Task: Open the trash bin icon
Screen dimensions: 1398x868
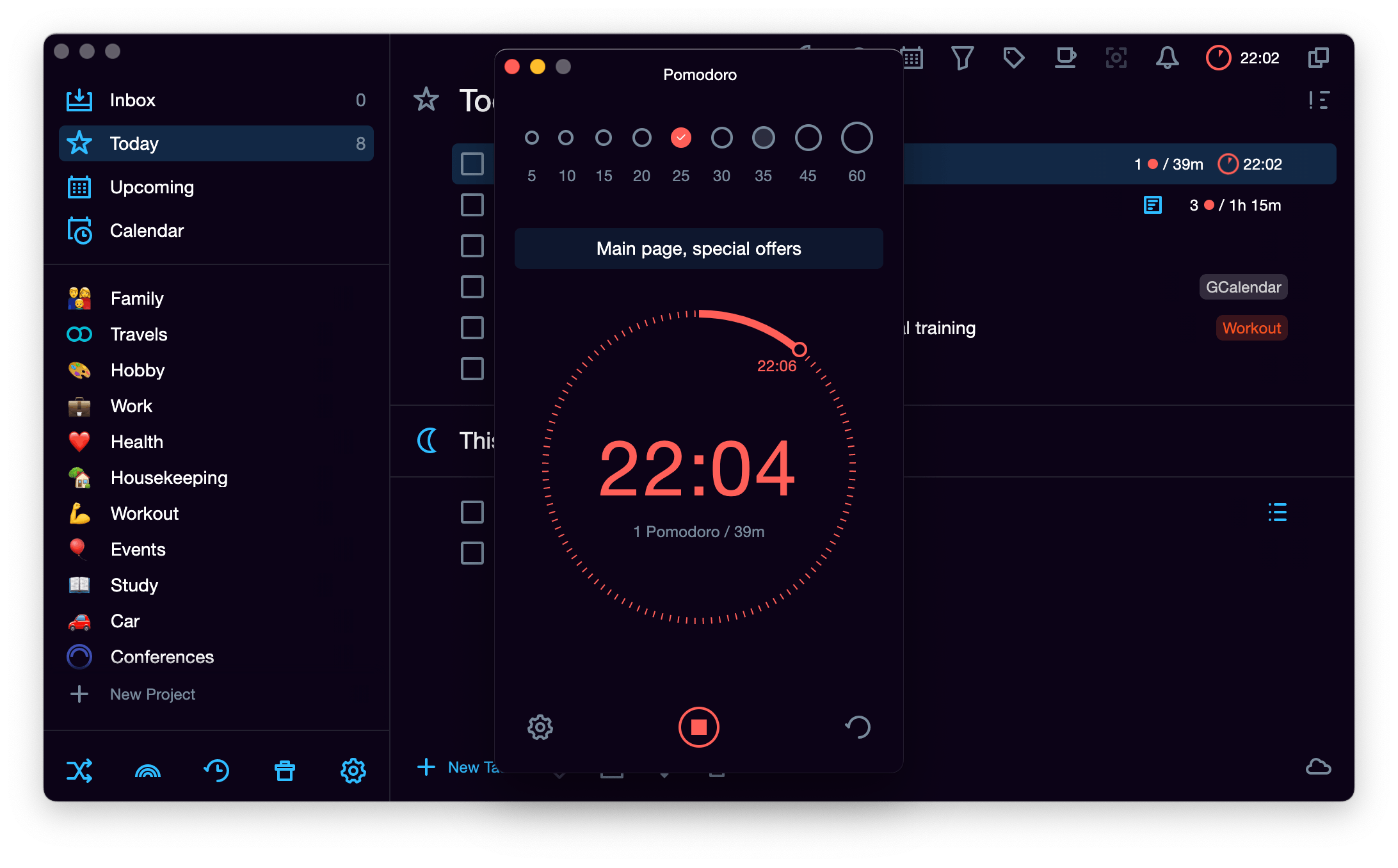Action: coord(285,771)
